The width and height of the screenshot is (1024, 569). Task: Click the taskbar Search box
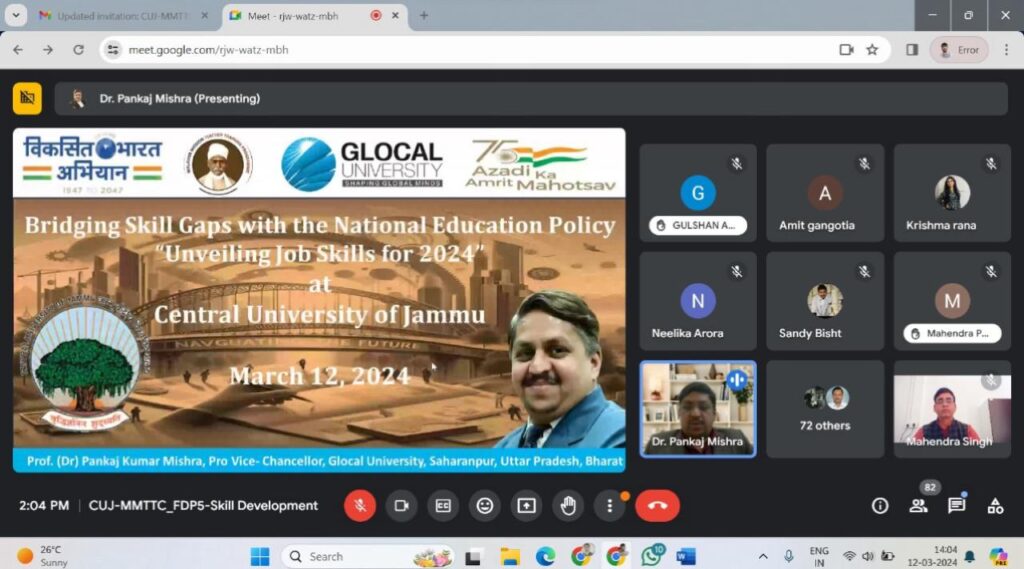coord(368,557)
